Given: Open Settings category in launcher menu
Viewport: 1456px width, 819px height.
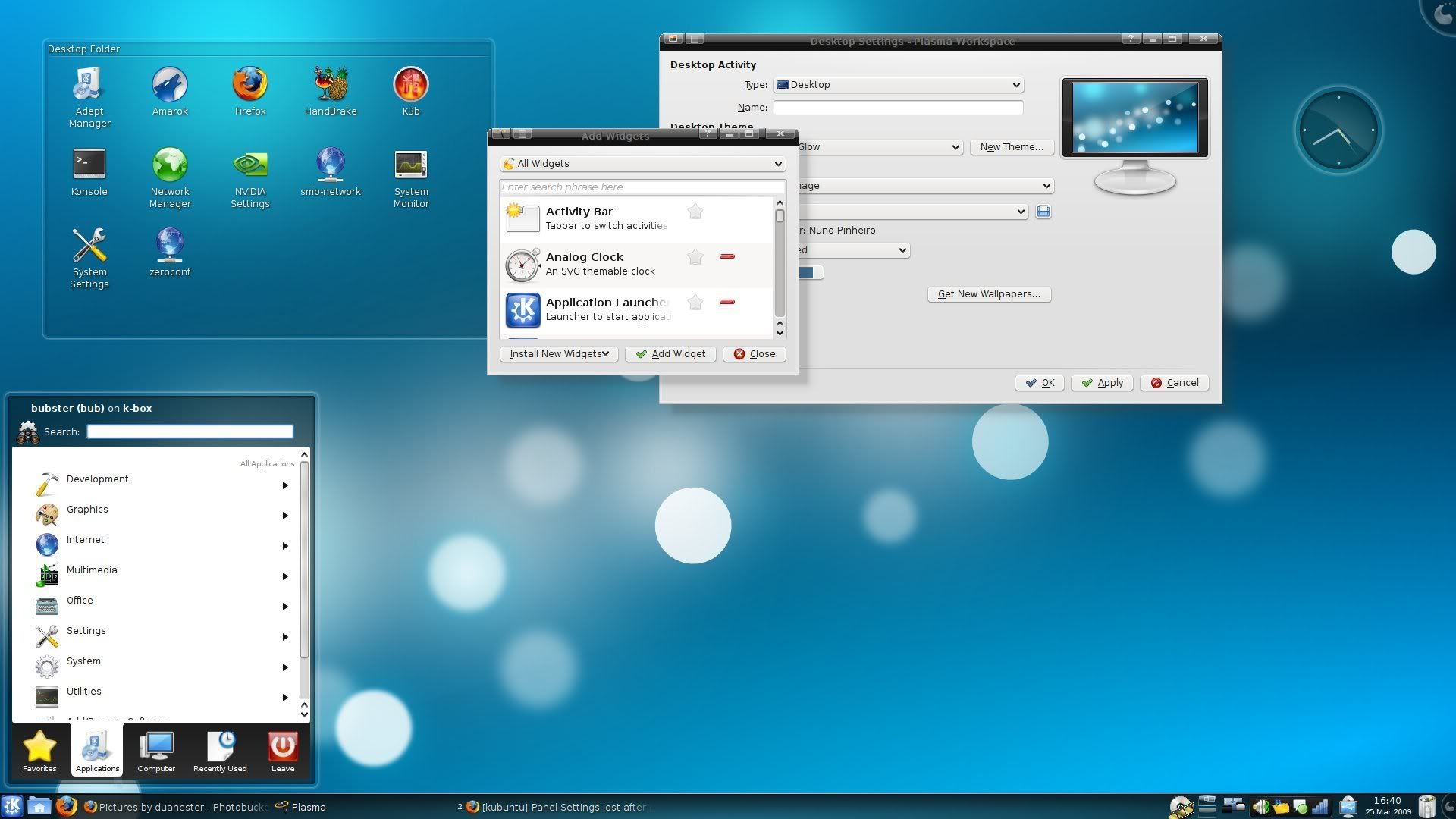Looking at the screenshot, I should click(163, 634).
